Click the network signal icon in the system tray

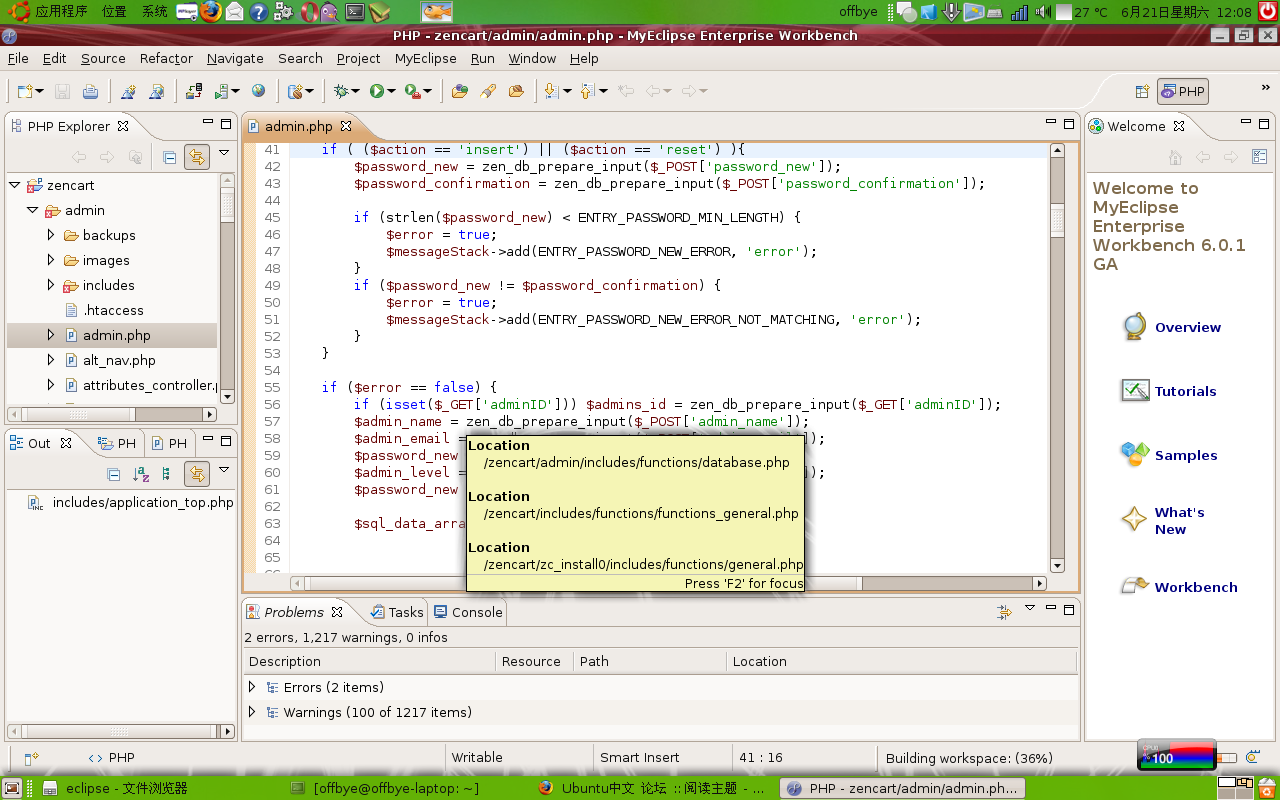click(x=1019, y=12)
